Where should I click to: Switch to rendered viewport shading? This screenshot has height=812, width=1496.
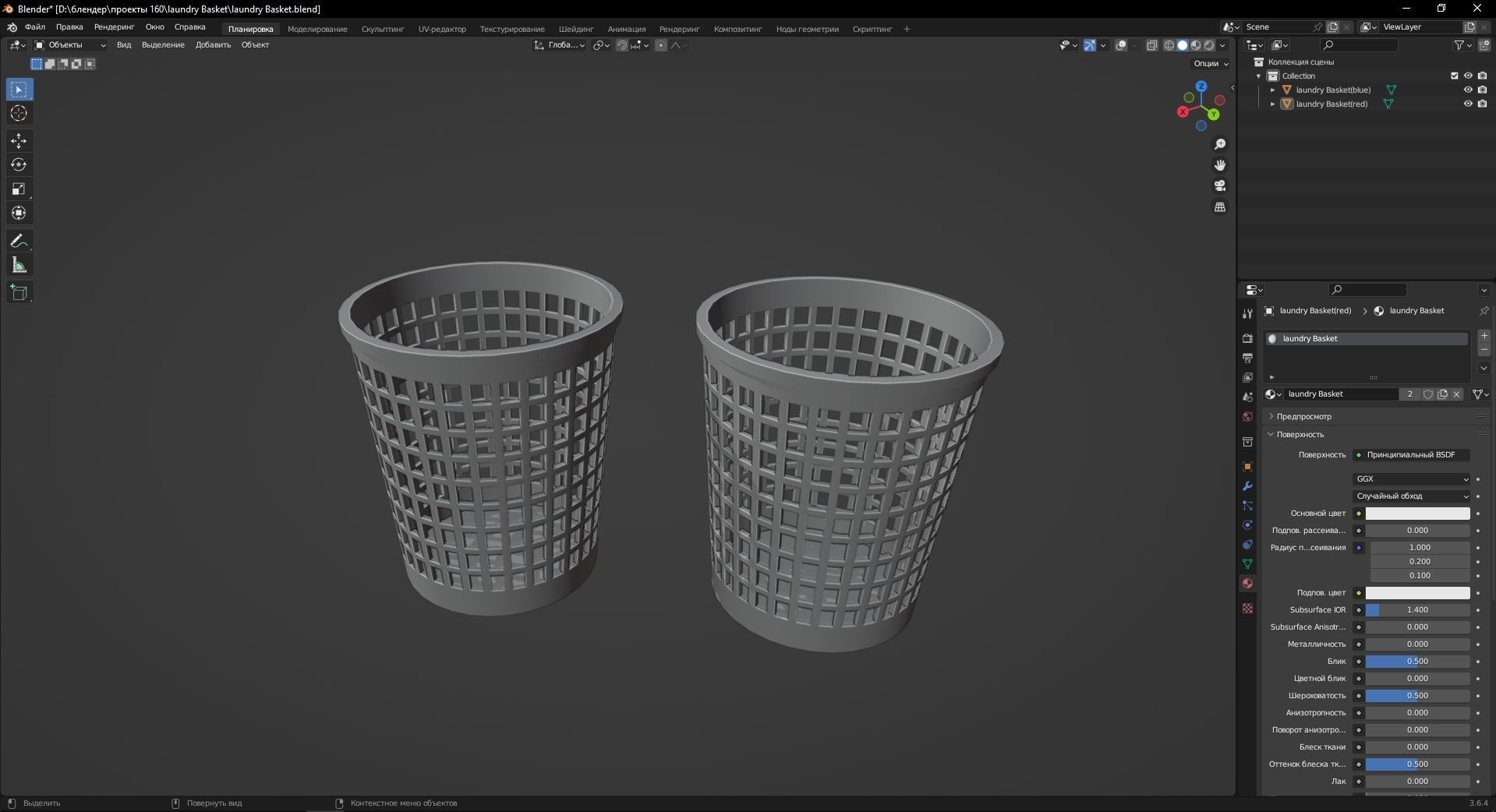click(x=1209, y=45)
